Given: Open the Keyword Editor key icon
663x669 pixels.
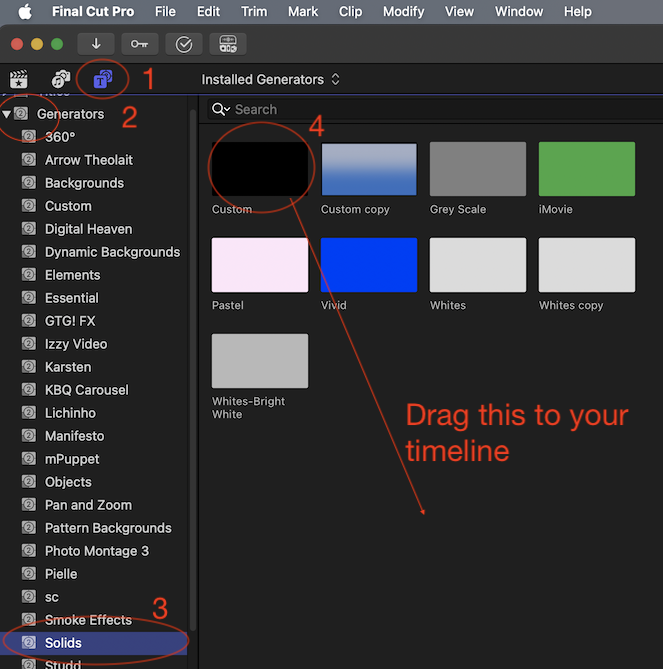Looking at the screenshot, I should point(139,44).
